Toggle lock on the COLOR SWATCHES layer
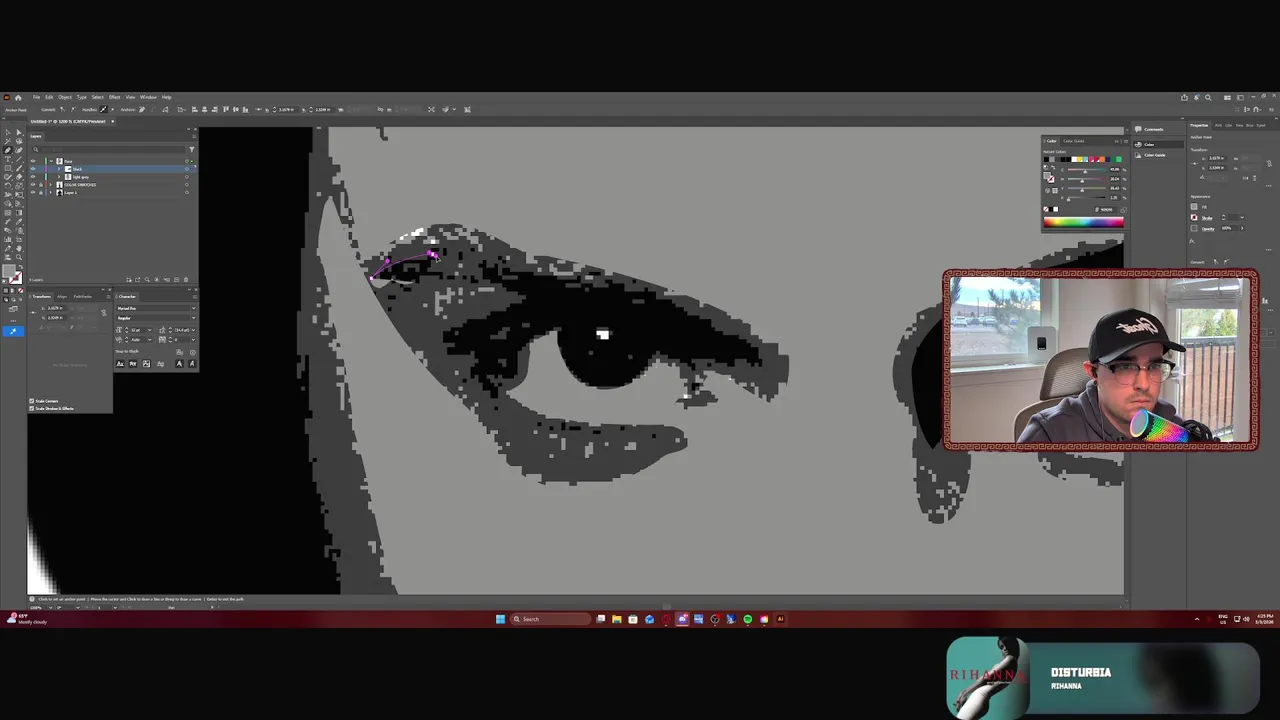This screenshot has height=720, width=1280. coord(41,185)
